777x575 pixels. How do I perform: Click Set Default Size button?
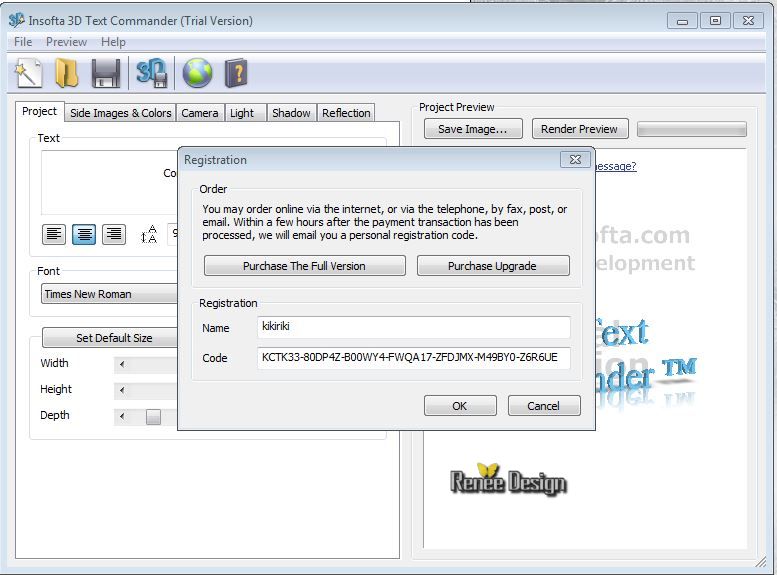[x=110, y=338]
